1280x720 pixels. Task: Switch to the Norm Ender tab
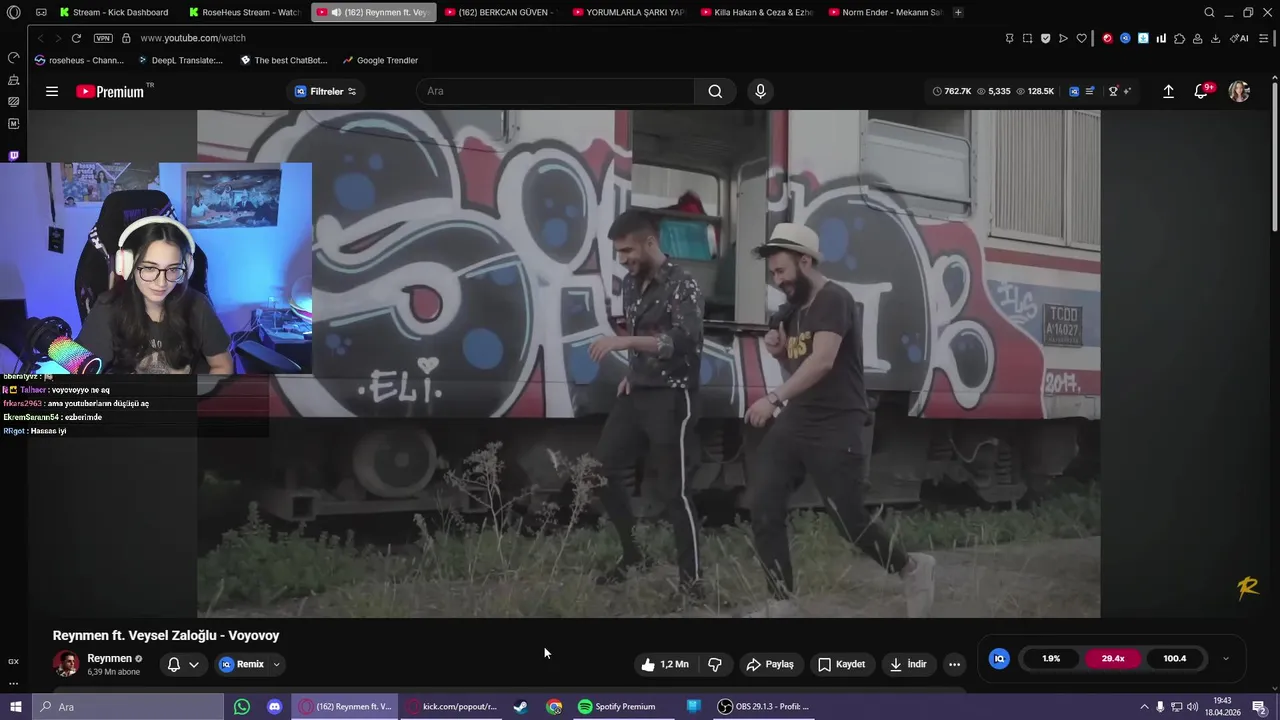(x=885, y=12)
